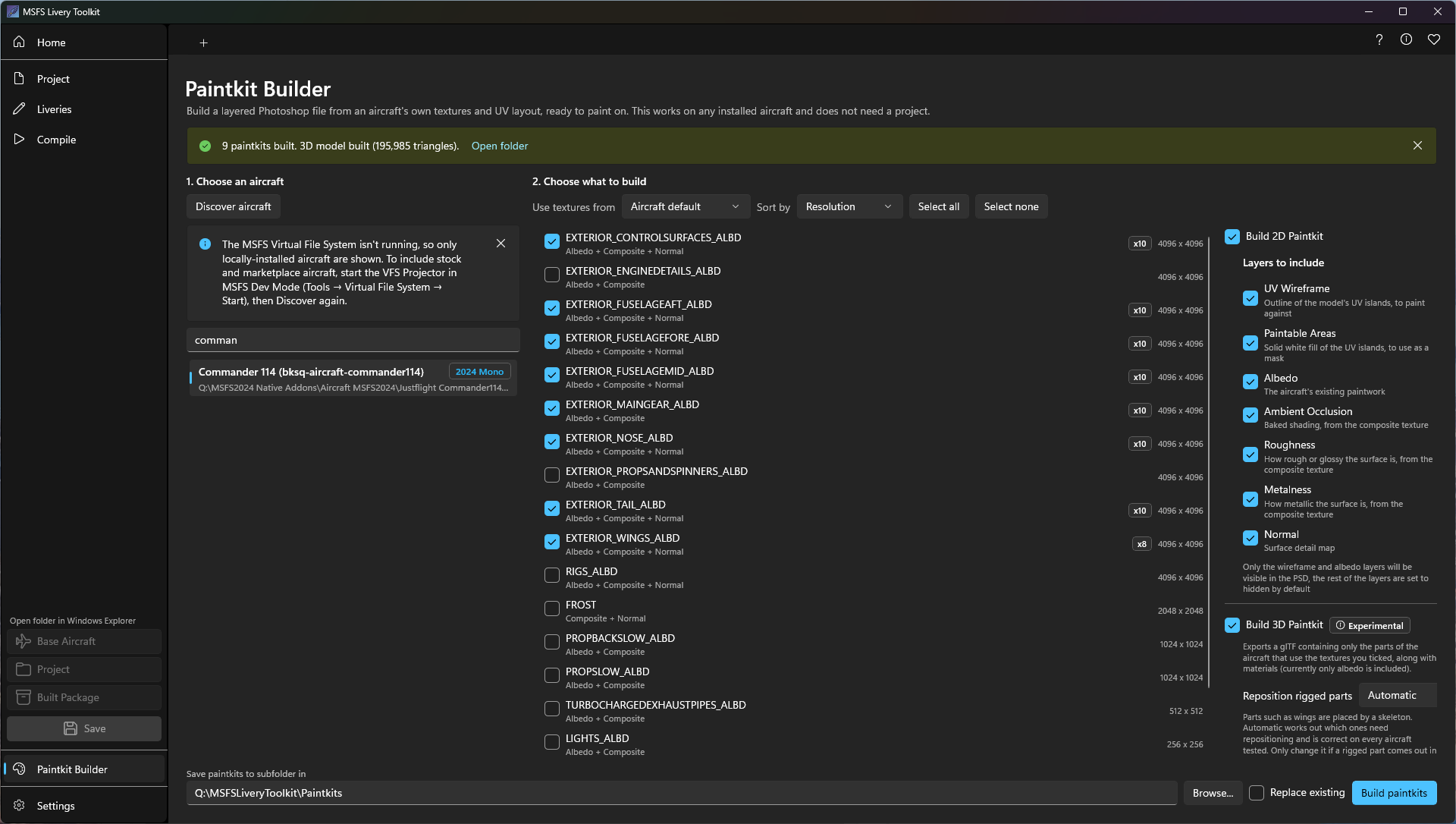Enable the EXTERIOR_ENGINEDETAILS_ALBD texture checkbox
This screenshot has width=1456, height=824.
pyautogui.click(x=552, y=275)
